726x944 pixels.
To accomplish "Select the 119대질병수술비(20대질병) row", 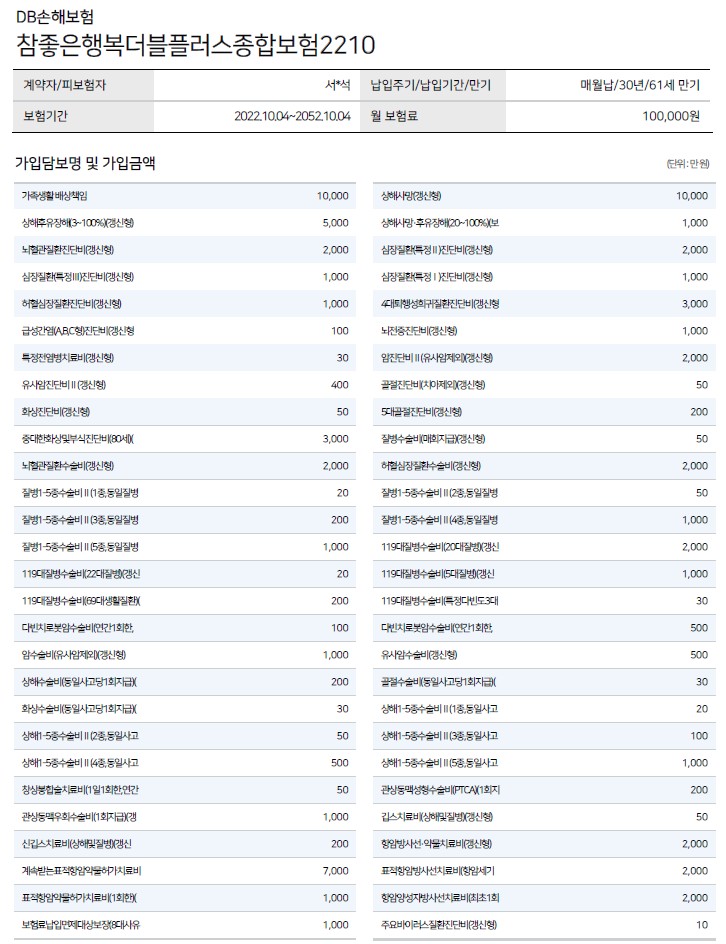I will tap(544, 547).
